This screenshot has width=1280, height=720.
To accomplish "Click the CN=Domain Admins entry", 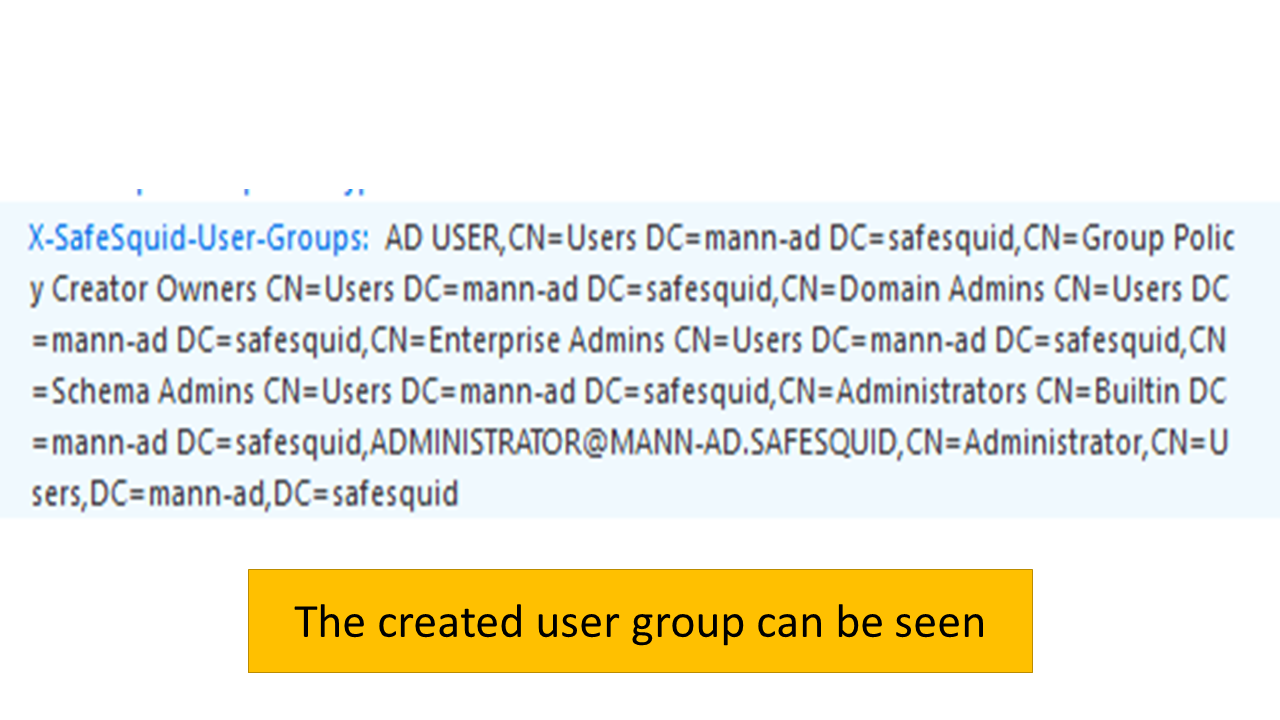I will (913, 290).
